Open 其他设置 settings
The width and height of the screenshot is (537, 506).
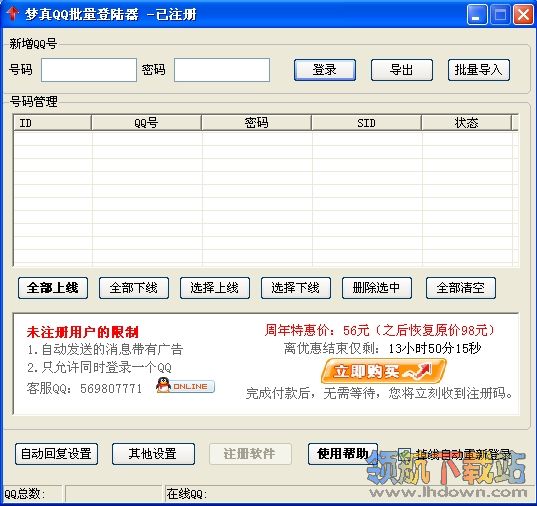pyautogui.click(x=153, y=454)
